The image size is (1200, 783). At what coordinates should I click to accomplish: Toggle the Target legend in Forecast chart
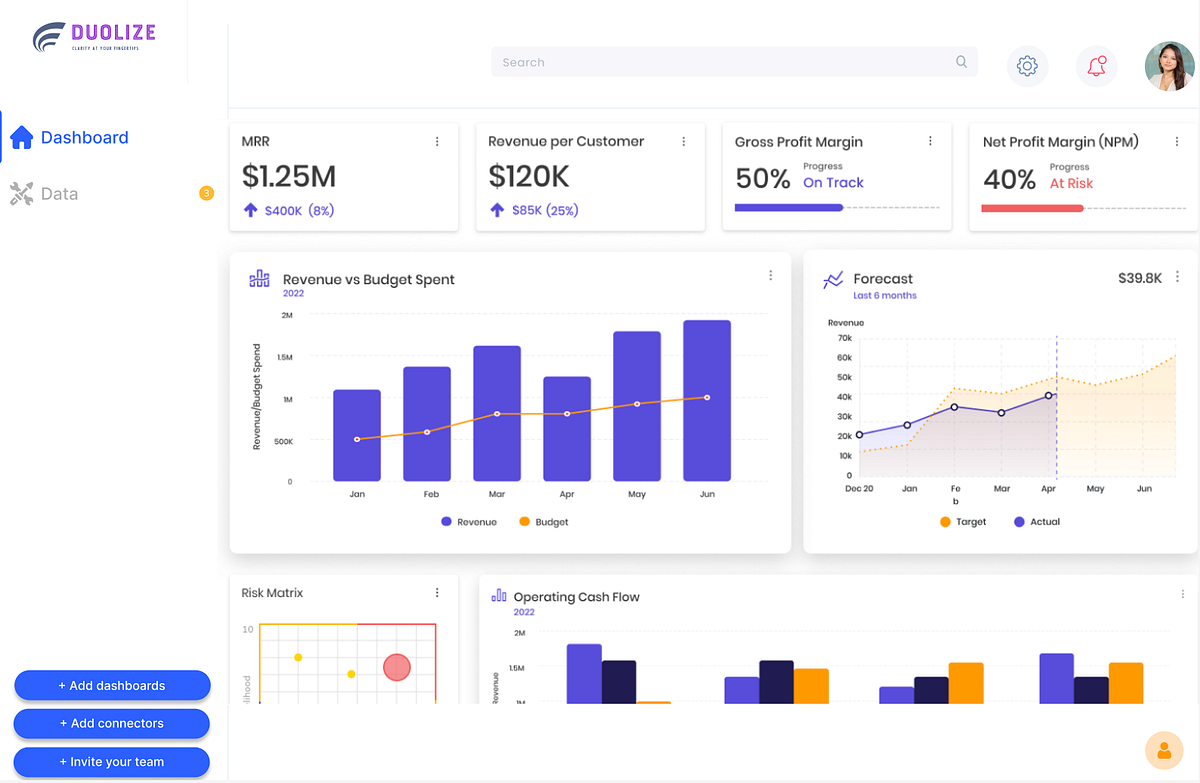962,521
